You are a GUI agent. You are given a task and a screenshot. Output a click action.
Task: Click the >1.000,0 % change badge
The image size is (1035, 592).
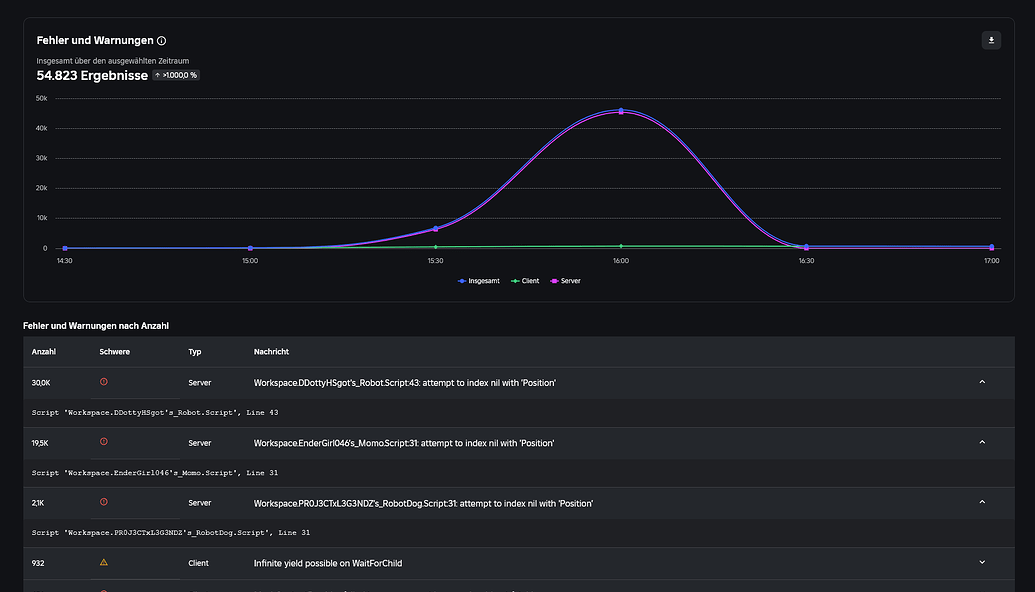pyautogui.click(x=176, y=75)
